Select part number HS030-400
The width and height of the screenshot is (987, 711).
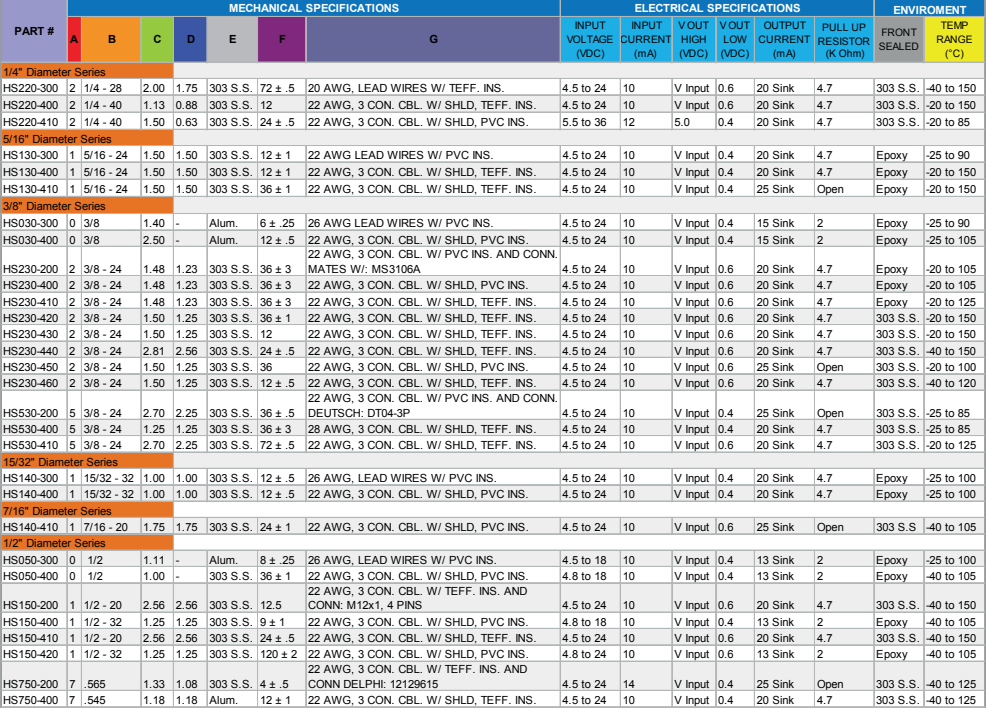point(31,240)
